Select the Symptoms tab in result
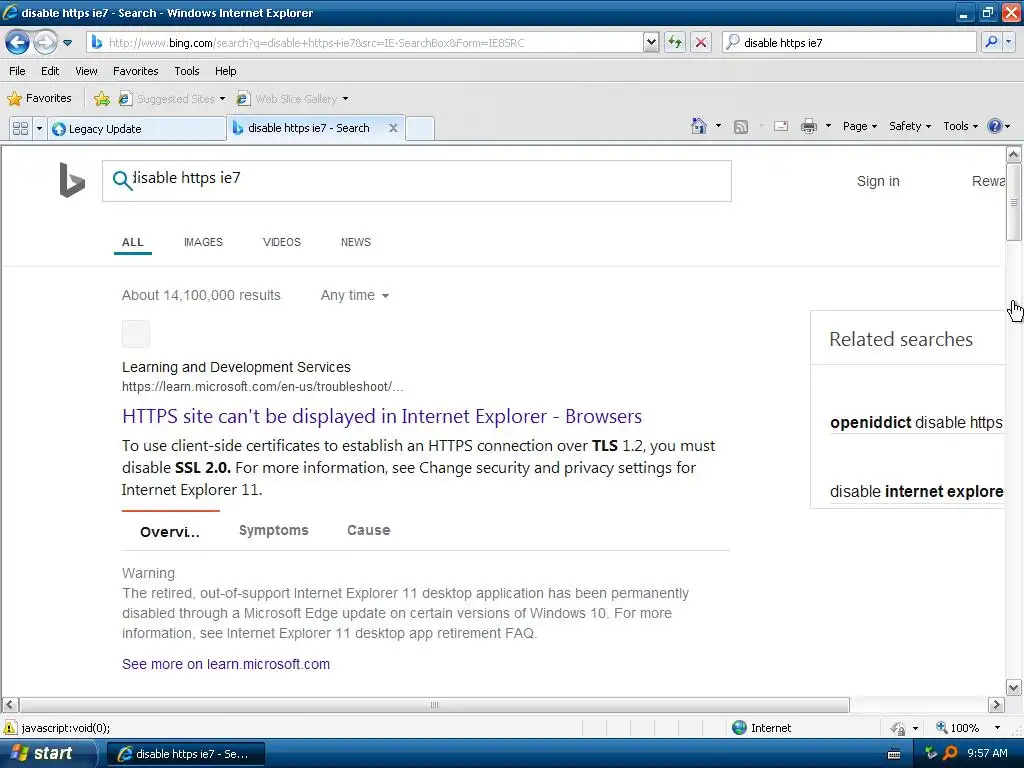1024x768 pixels. coord(274,530)
